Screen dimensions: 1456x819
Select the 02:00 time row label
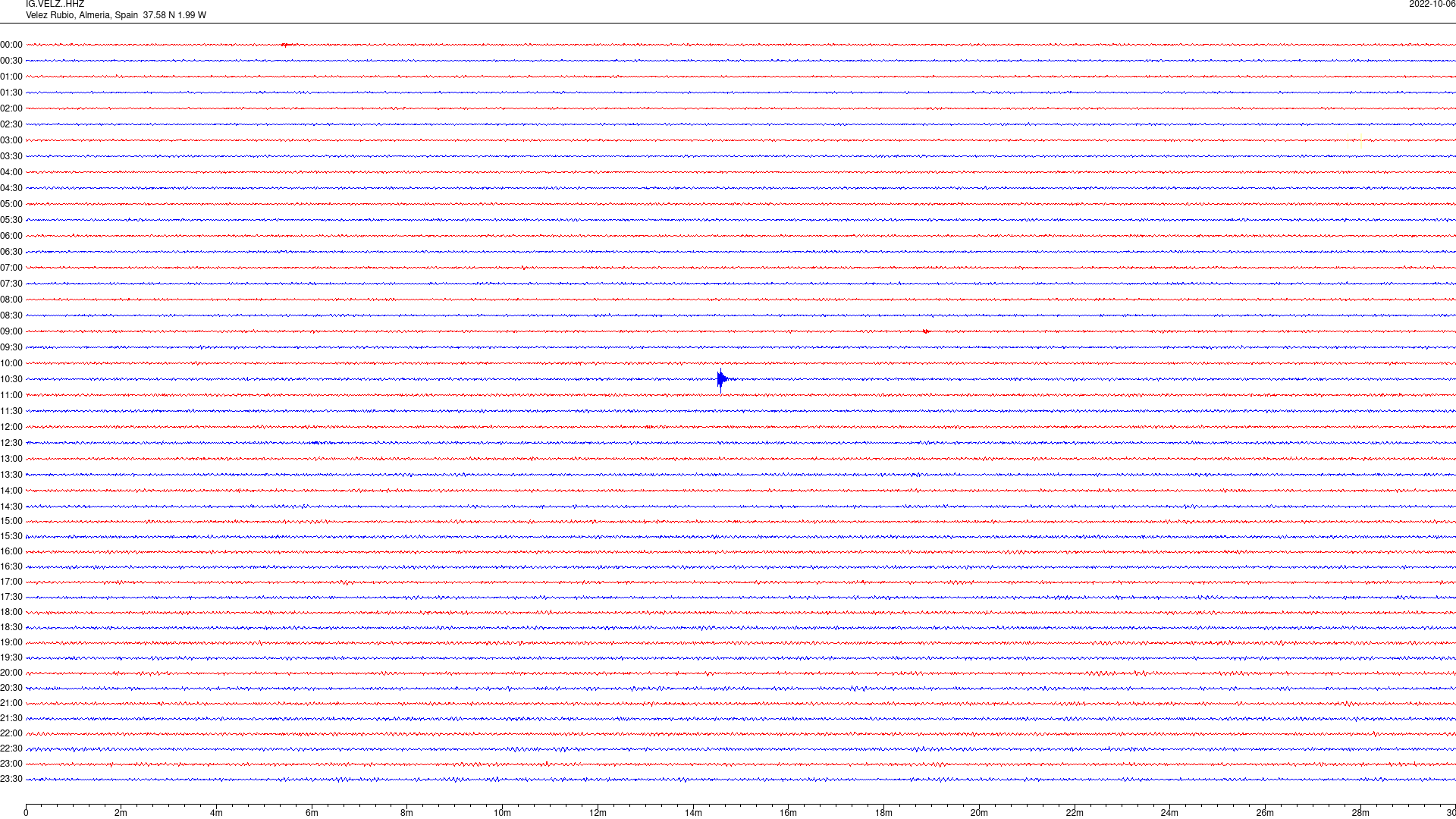pyautogui.click(x=11, y=108)
